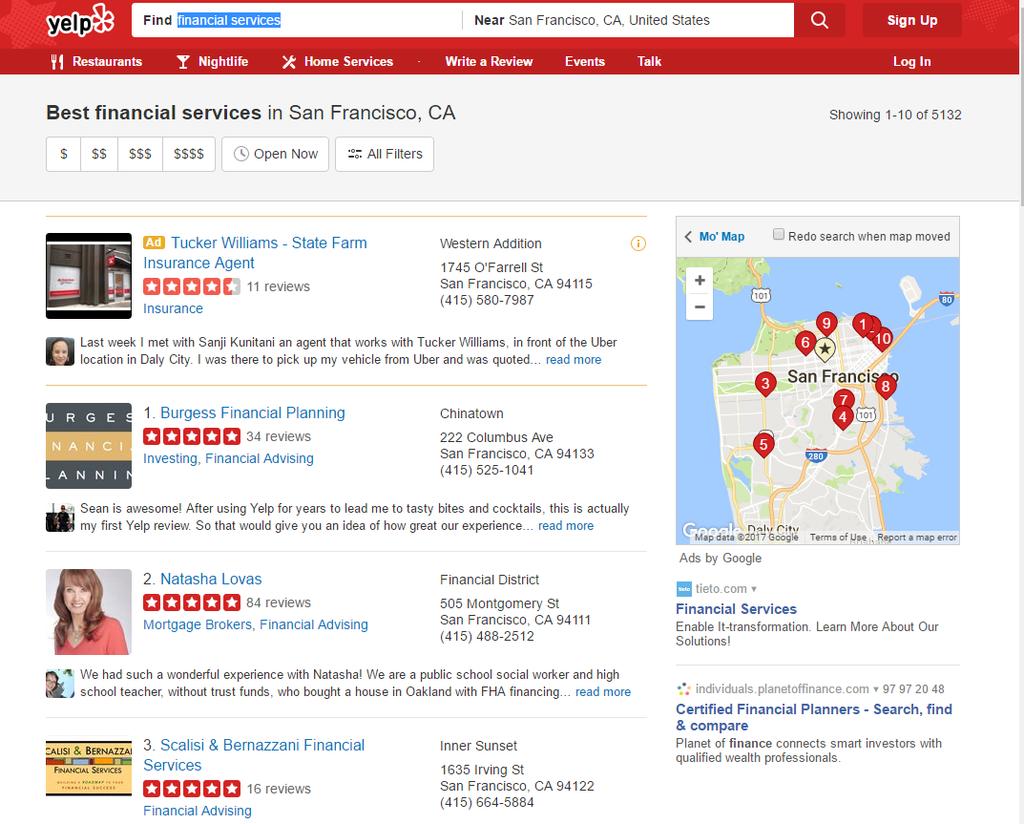1024x824 pixels.
Task: Click the Yelp logo
Action: (80, 21)
